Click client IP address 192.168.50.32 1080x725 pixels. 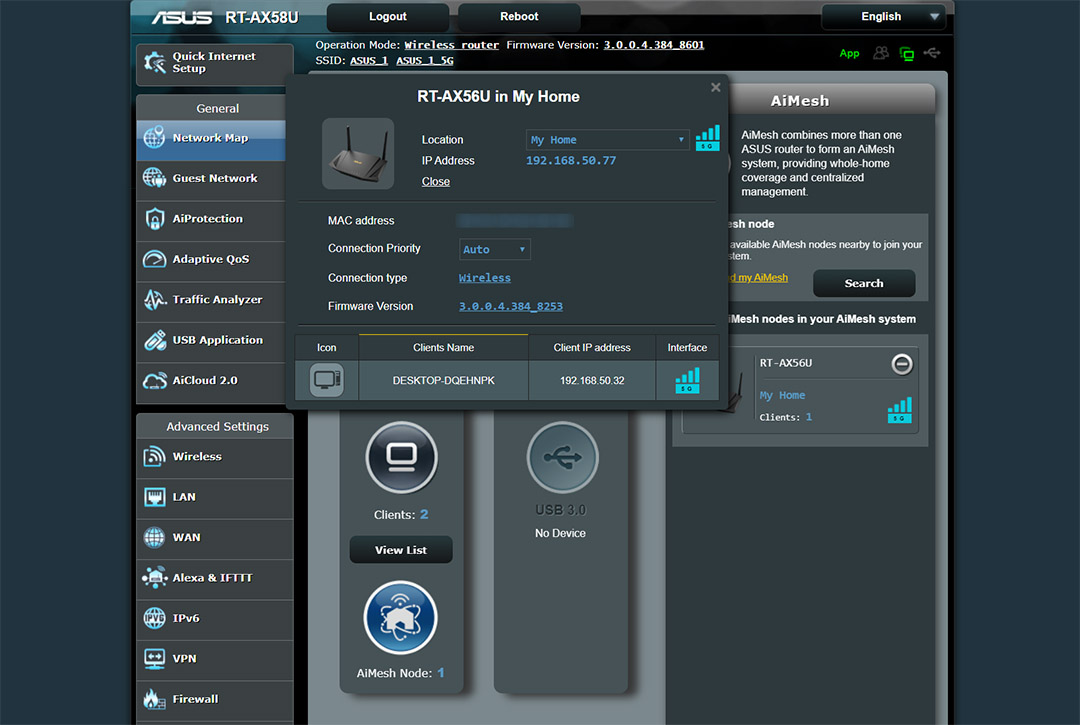tap(592, 381)
